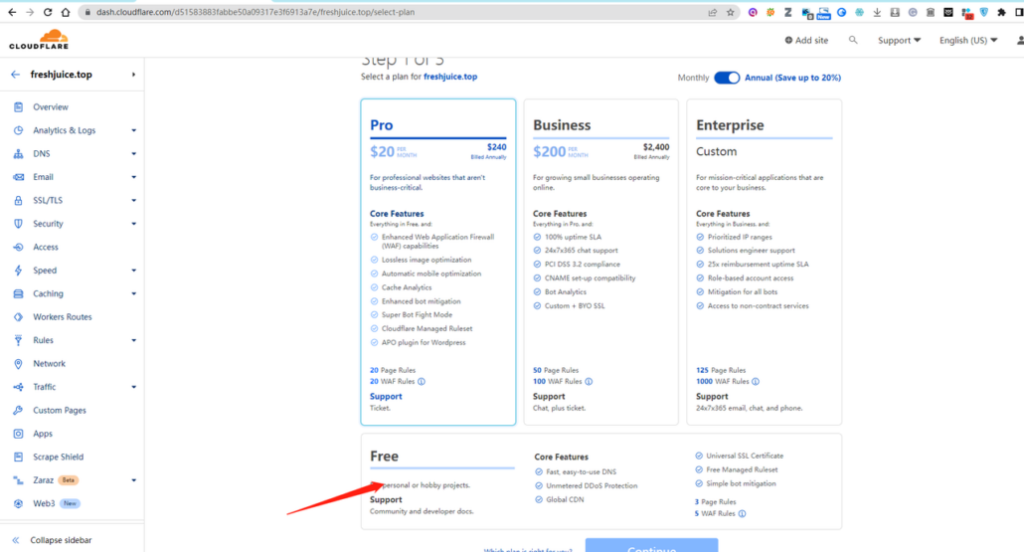Screen dimensions: 1024x552
Task: Go back using the arrow beside freshjuice.top
Action: point(15,74)
